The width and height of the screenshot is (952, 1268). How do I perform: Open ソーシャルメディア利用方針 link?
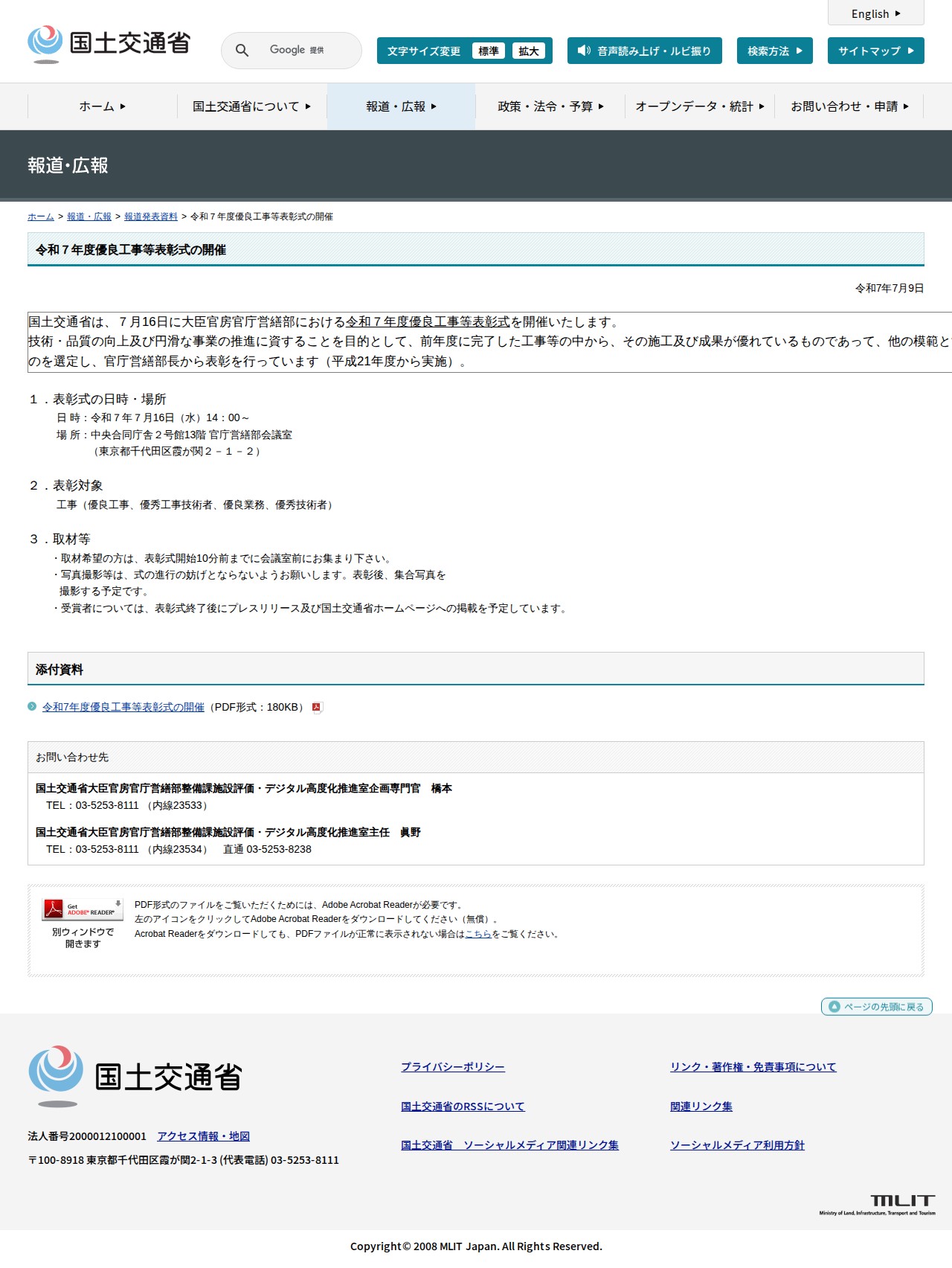(x=737, y=1145)
